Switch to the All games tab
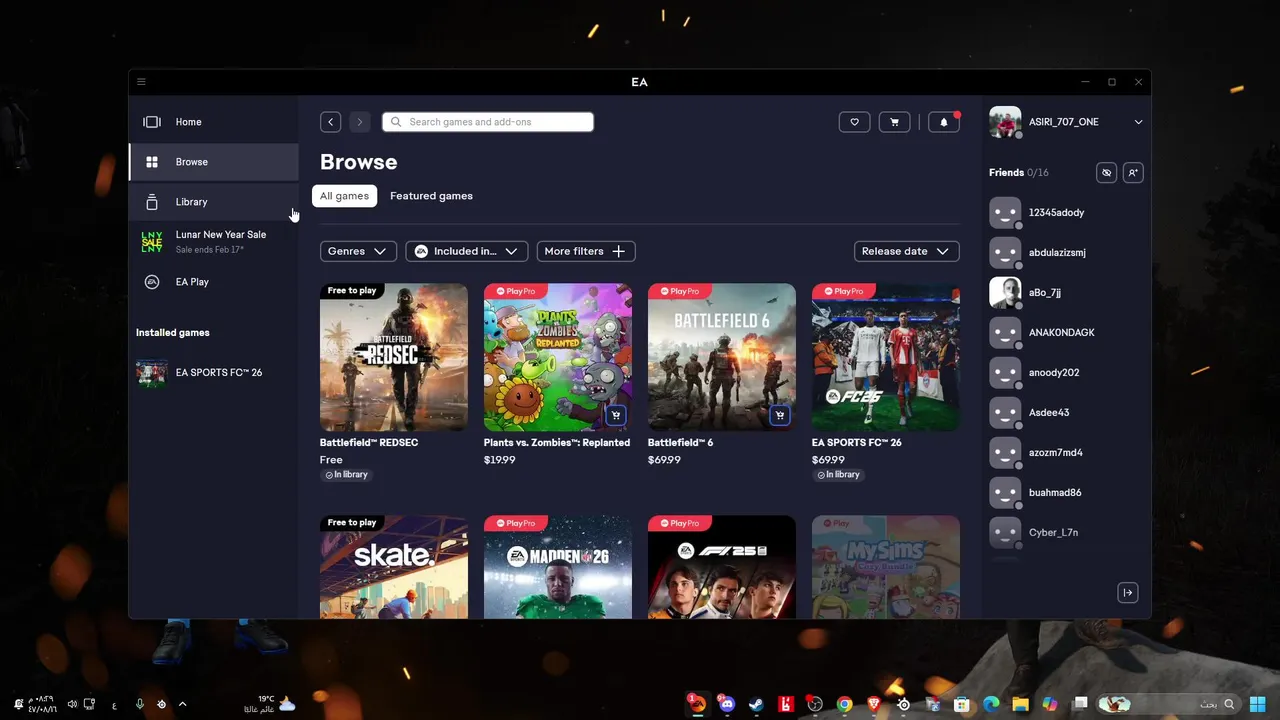This screenshot has height=720, width=1280. (344, 196)
